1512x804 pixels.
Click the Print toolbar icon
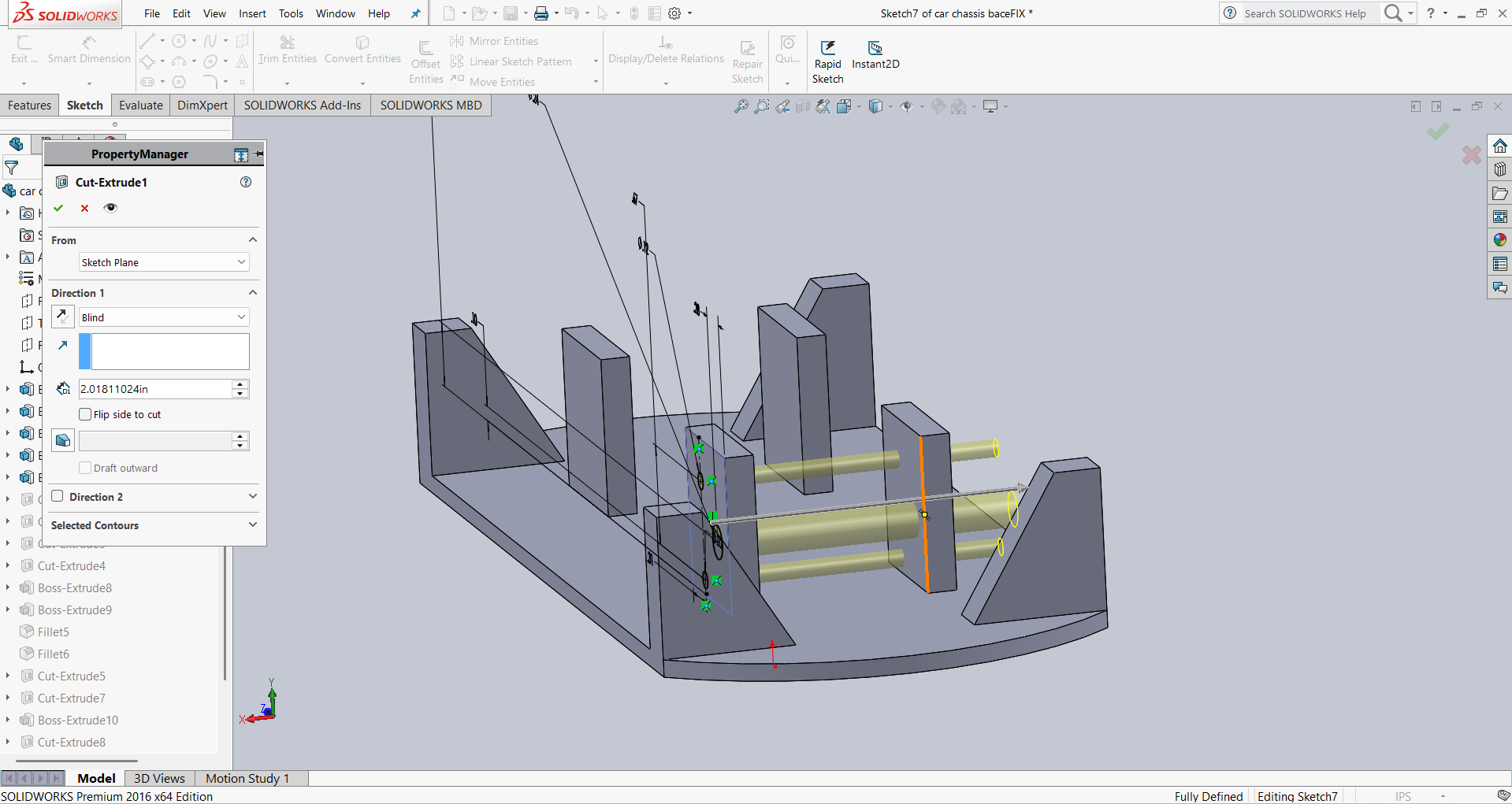click(x=541, y=13)
